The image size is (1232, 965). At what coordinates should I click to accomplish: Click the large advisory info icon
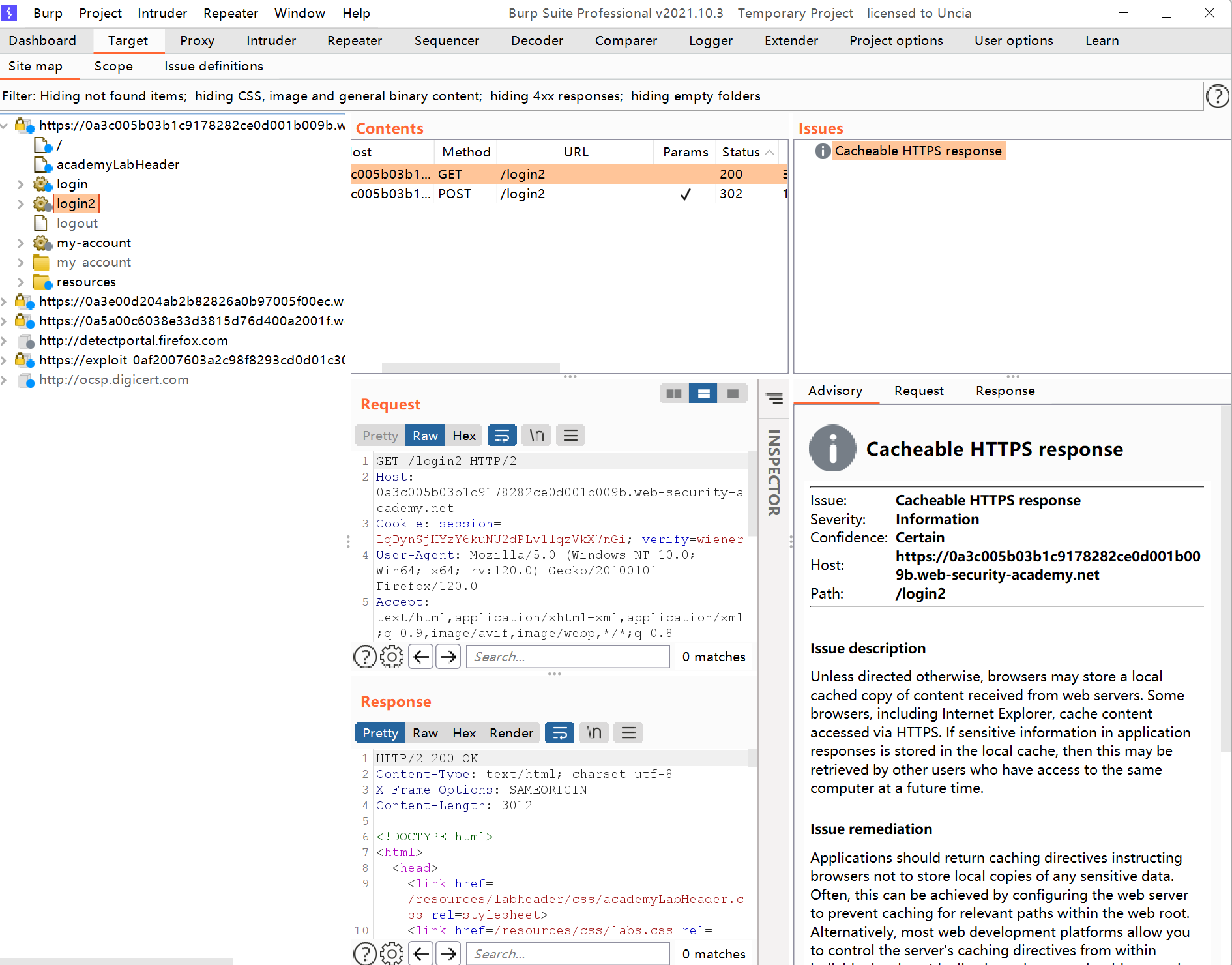(x=832, y=448)
